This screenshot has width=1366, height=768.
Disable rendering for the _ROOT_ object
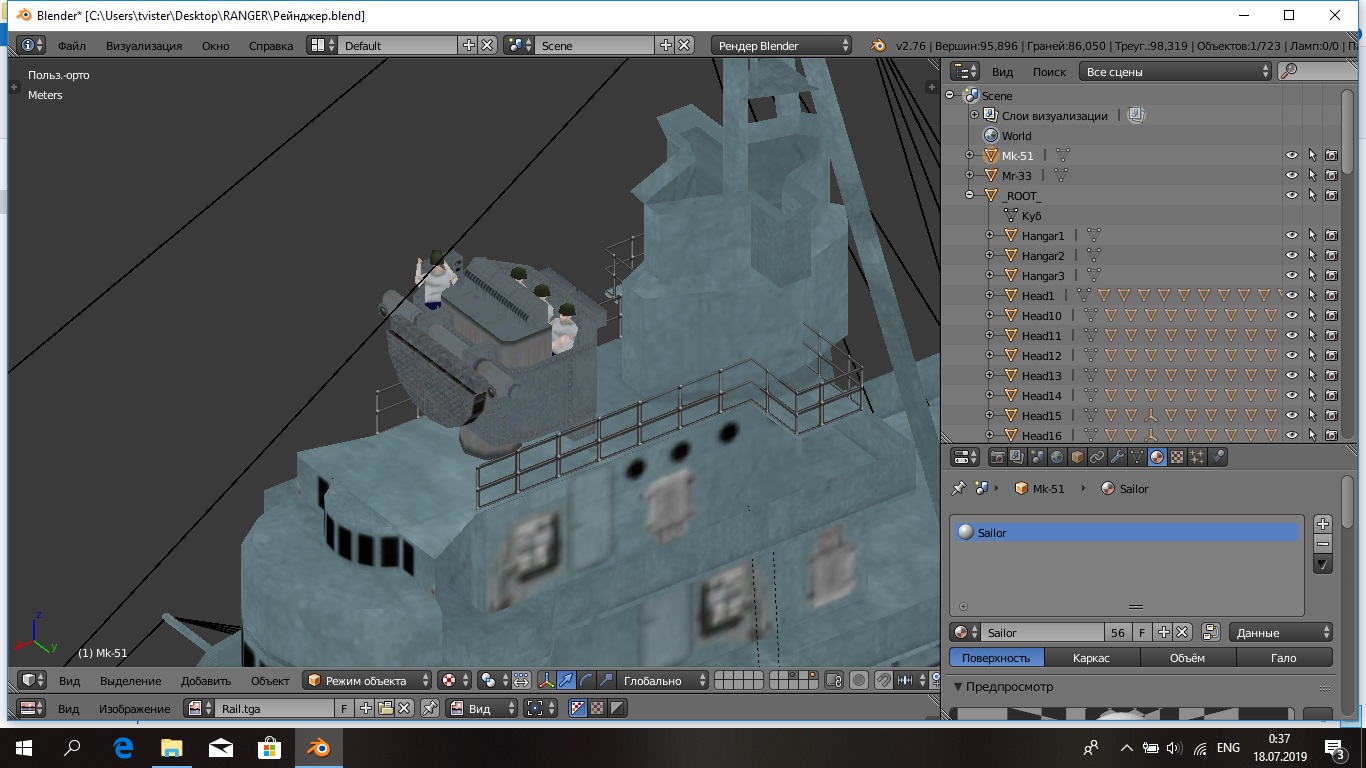click(x=1331, y=196)
